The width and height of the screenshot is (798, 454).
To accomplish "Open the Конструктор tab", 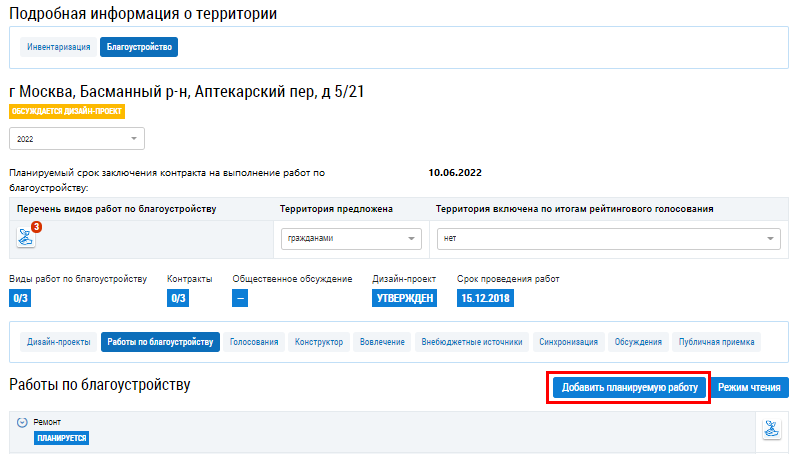I will pos(319,342).
